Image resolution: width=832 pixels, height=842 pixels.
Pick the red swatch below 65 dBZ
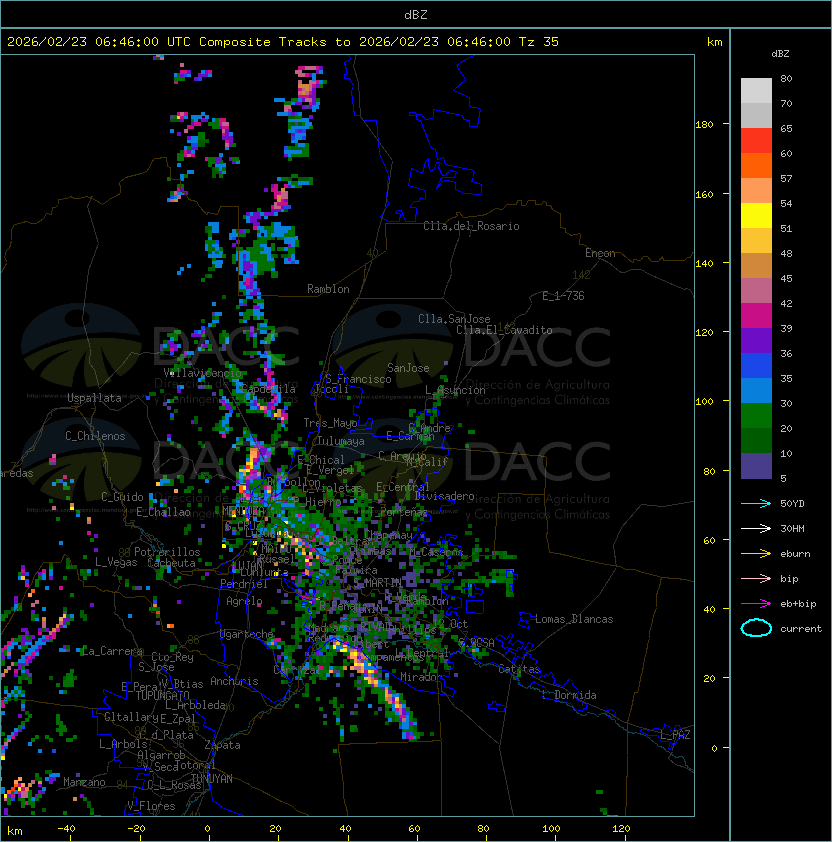tap(756, 141)
